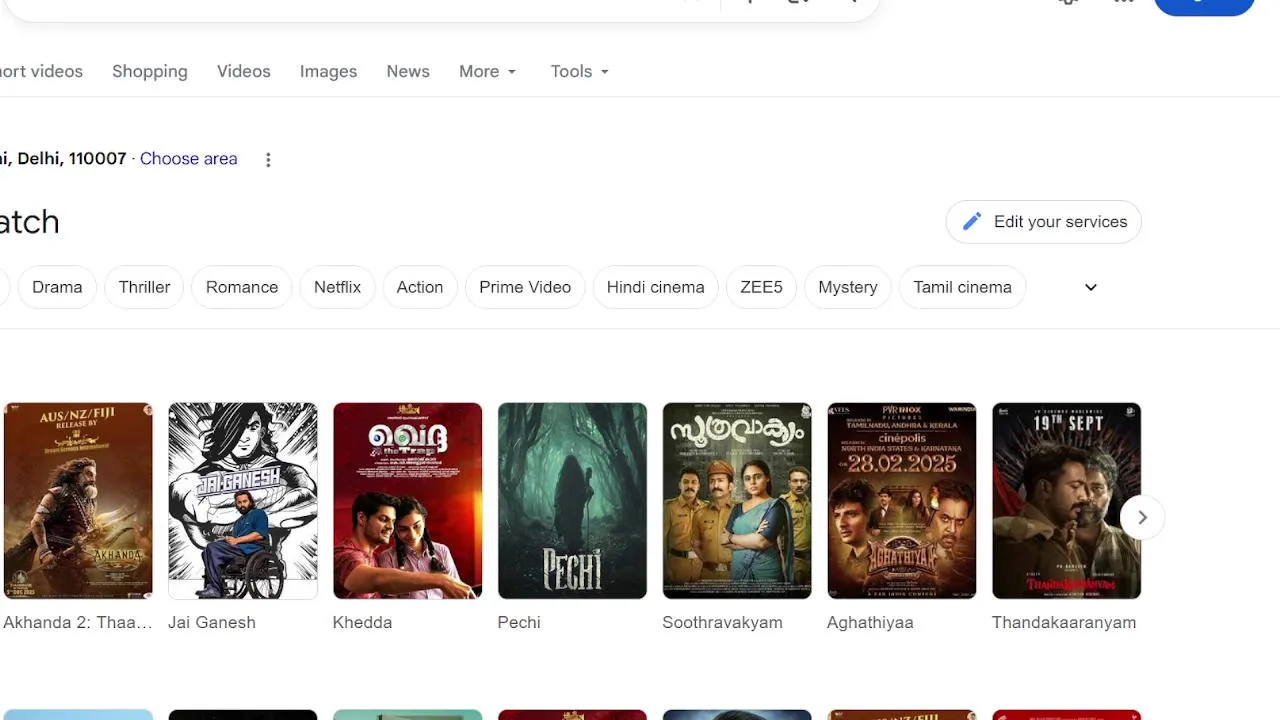
Task: Open the three-dot options next to Choose area
Action: point(268,160)
